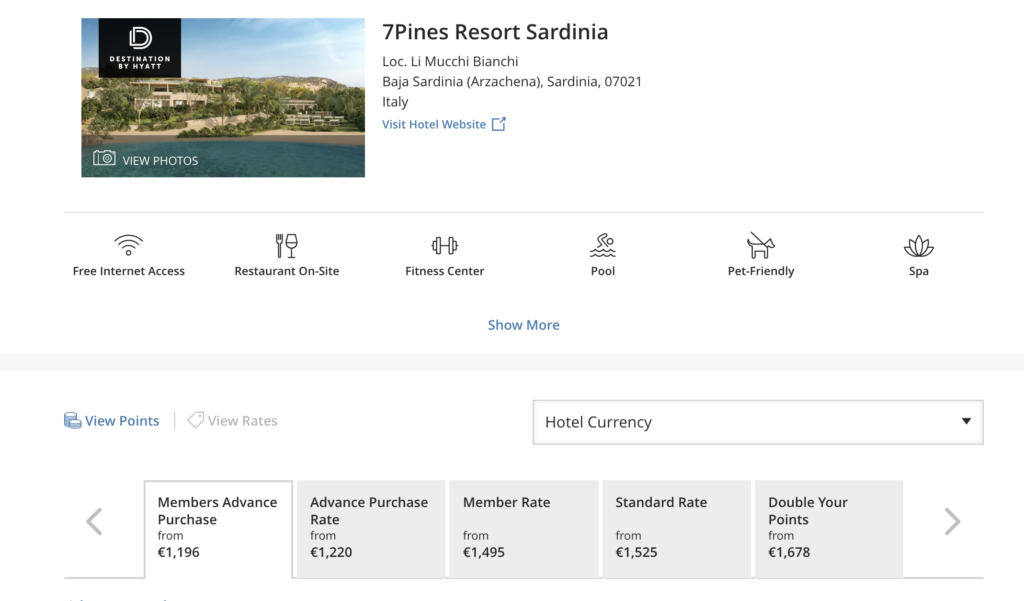Expand amenities with Show More
Viewport: 1024px width, 601px height.
pos(524,325)
